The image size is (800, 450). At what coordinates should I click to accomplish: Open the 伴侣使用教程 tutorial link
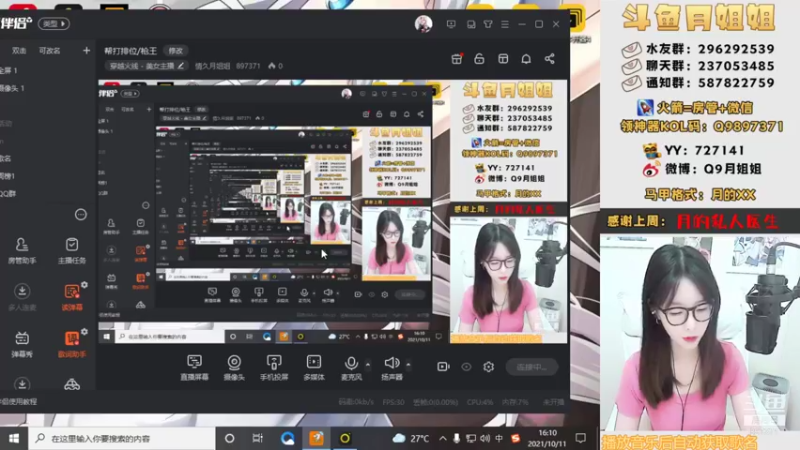click(19, 402)
